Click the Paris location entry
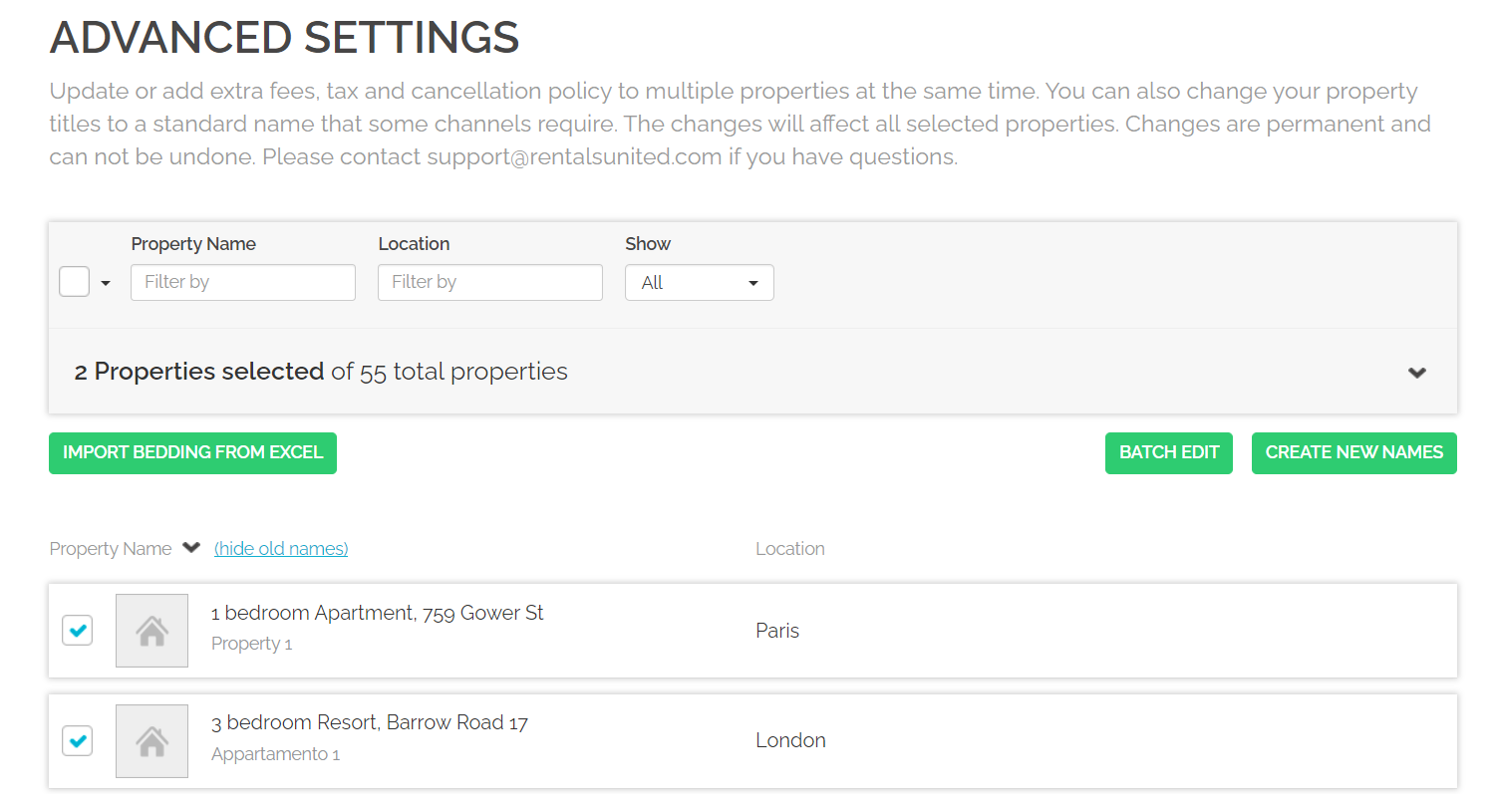The image size is (1497, 812). 776,631
